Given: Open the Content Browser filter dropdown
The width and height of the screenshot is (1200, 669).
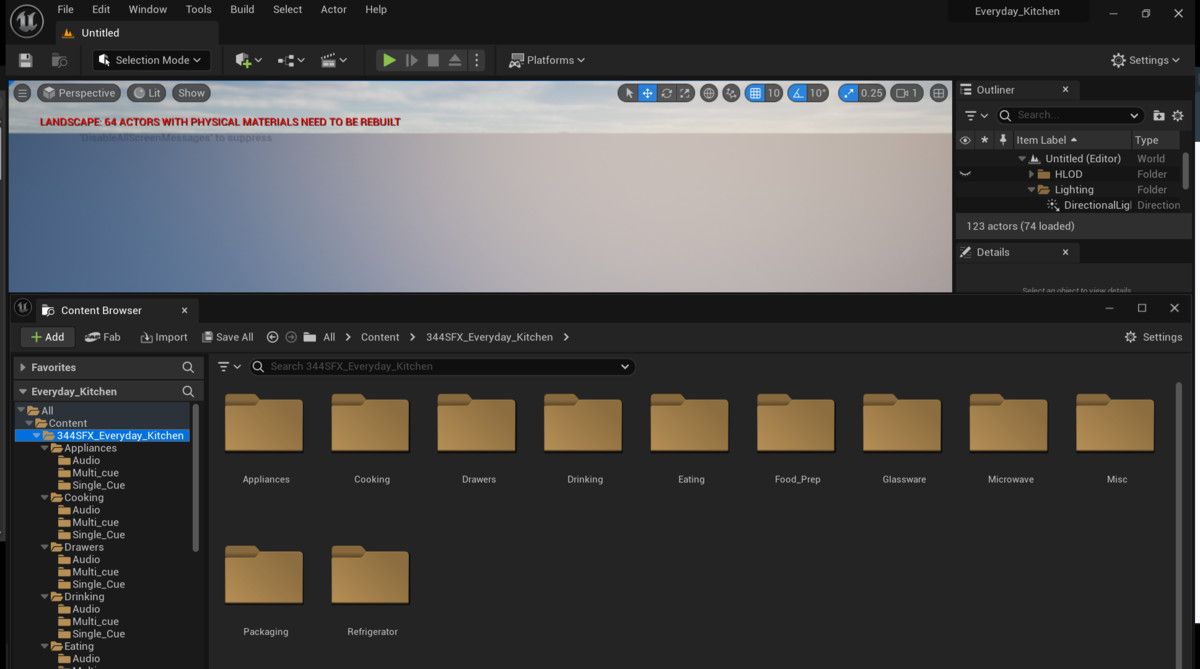Looking at the screenshot, I should click(230, 367).
